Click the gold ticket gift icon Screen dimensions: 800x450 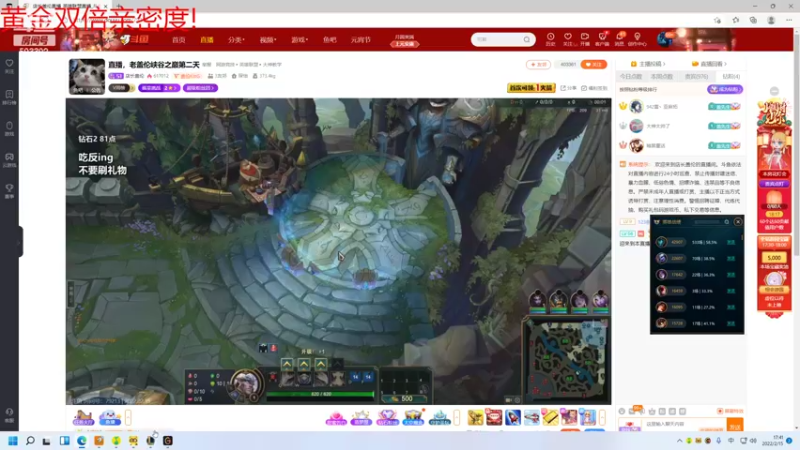(551, 417)
